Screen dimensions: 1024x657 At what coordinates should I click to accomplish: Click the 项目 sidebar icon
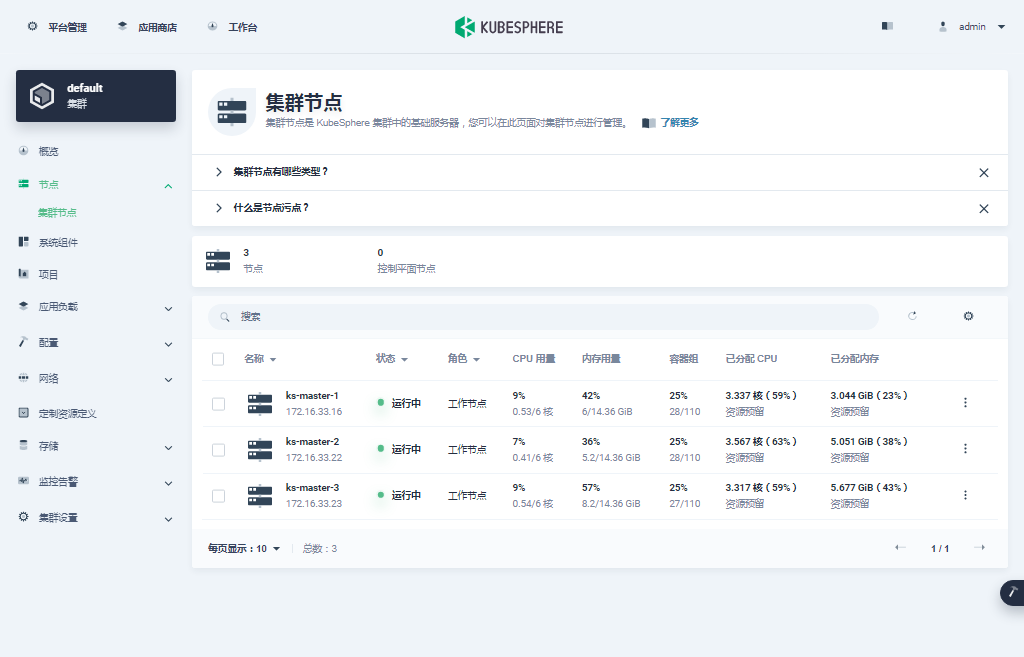tap(24, 273)
